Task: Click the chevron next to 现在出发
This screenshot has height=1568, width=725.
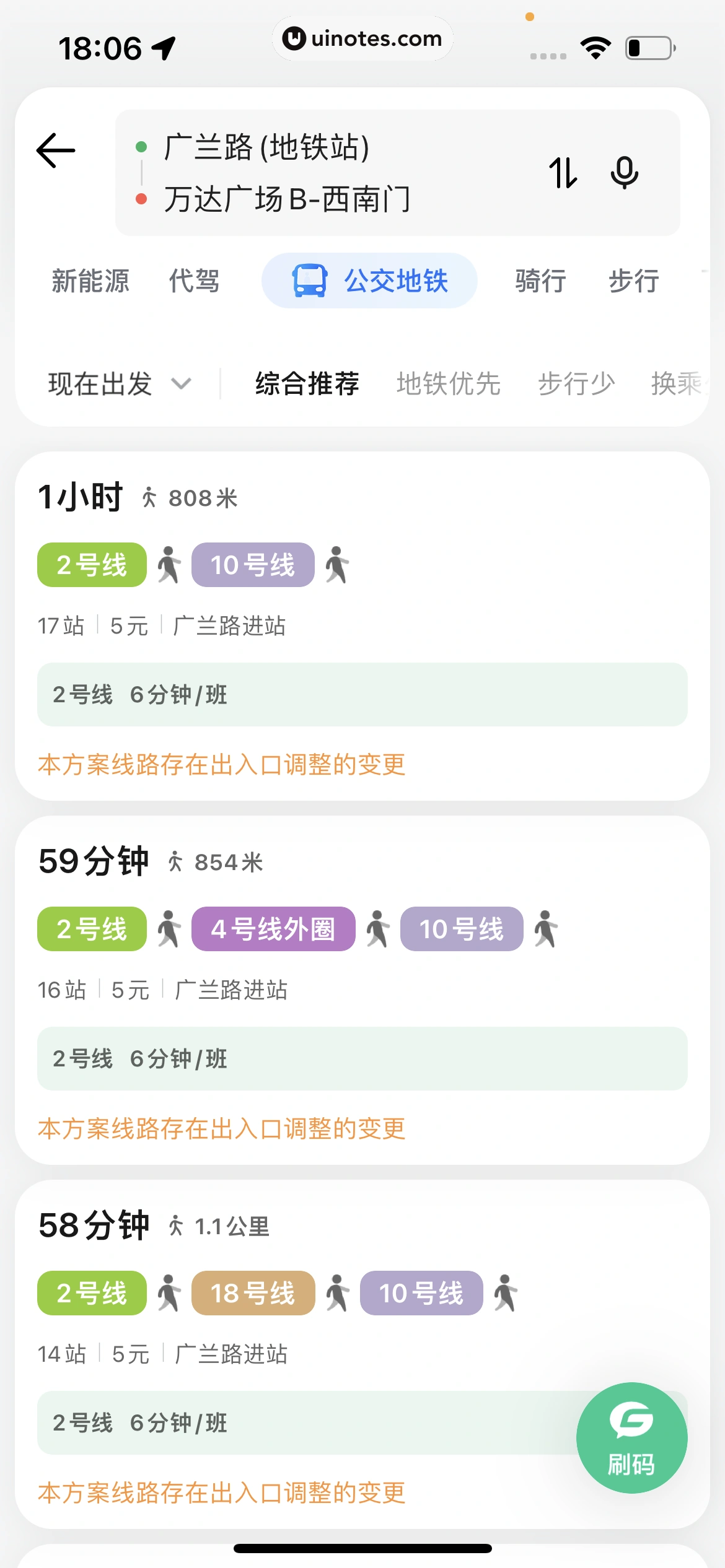Action: [x=181, y=384]
